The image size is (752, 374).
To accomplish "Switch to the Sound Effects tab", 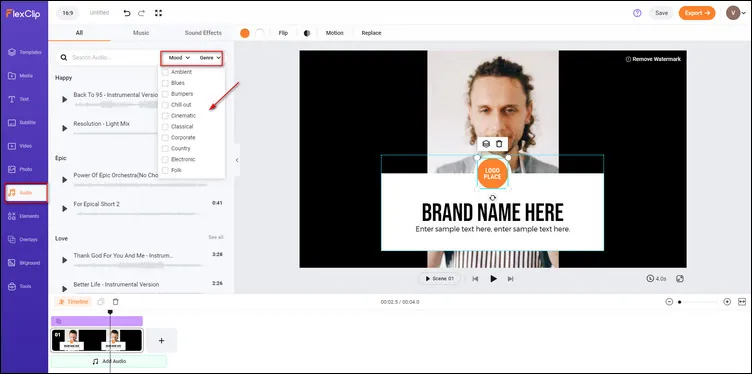I will tap(203, 33).
